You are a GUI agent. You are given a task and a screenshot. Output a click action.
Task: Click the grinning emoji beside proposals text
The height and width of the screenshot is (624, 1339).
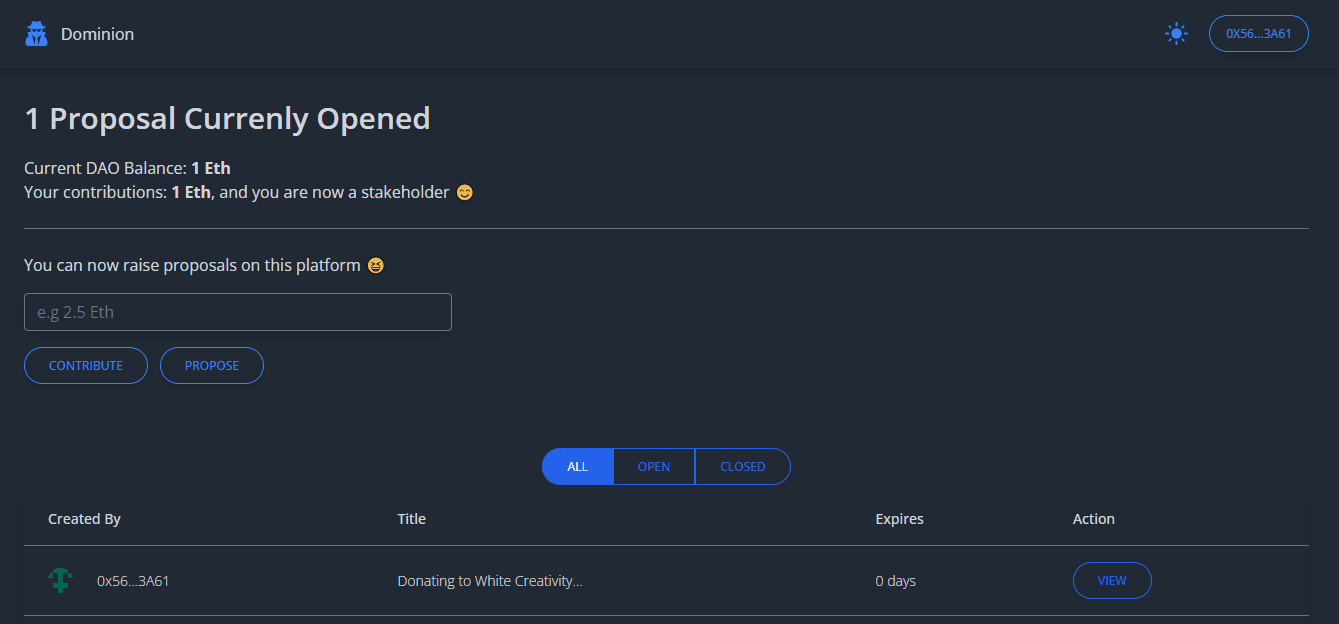pyautogui.click(x=375, y=265)
